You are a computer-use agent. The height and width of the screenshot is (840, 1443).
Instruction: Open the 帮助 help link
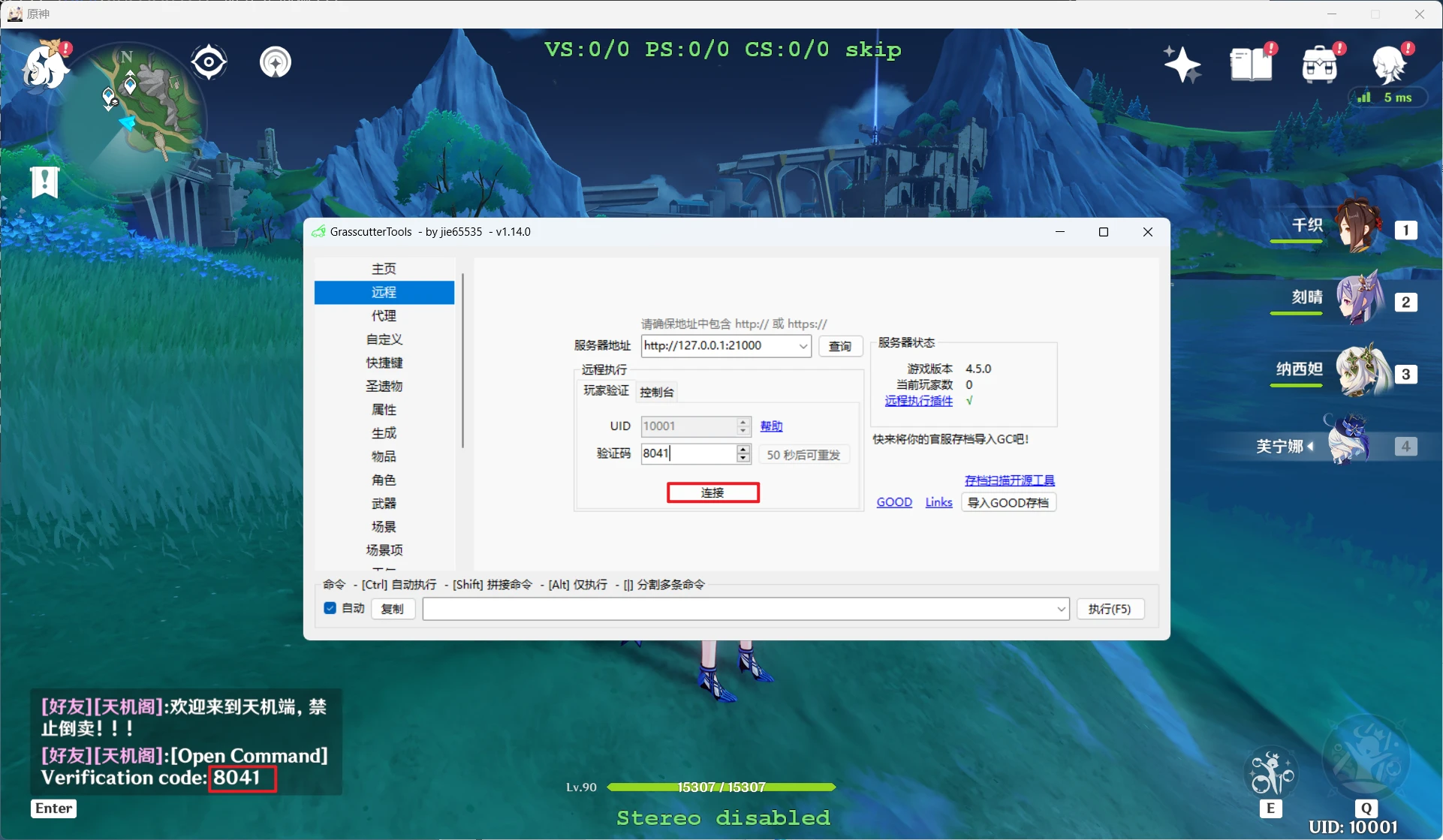[x=771, y=426]
